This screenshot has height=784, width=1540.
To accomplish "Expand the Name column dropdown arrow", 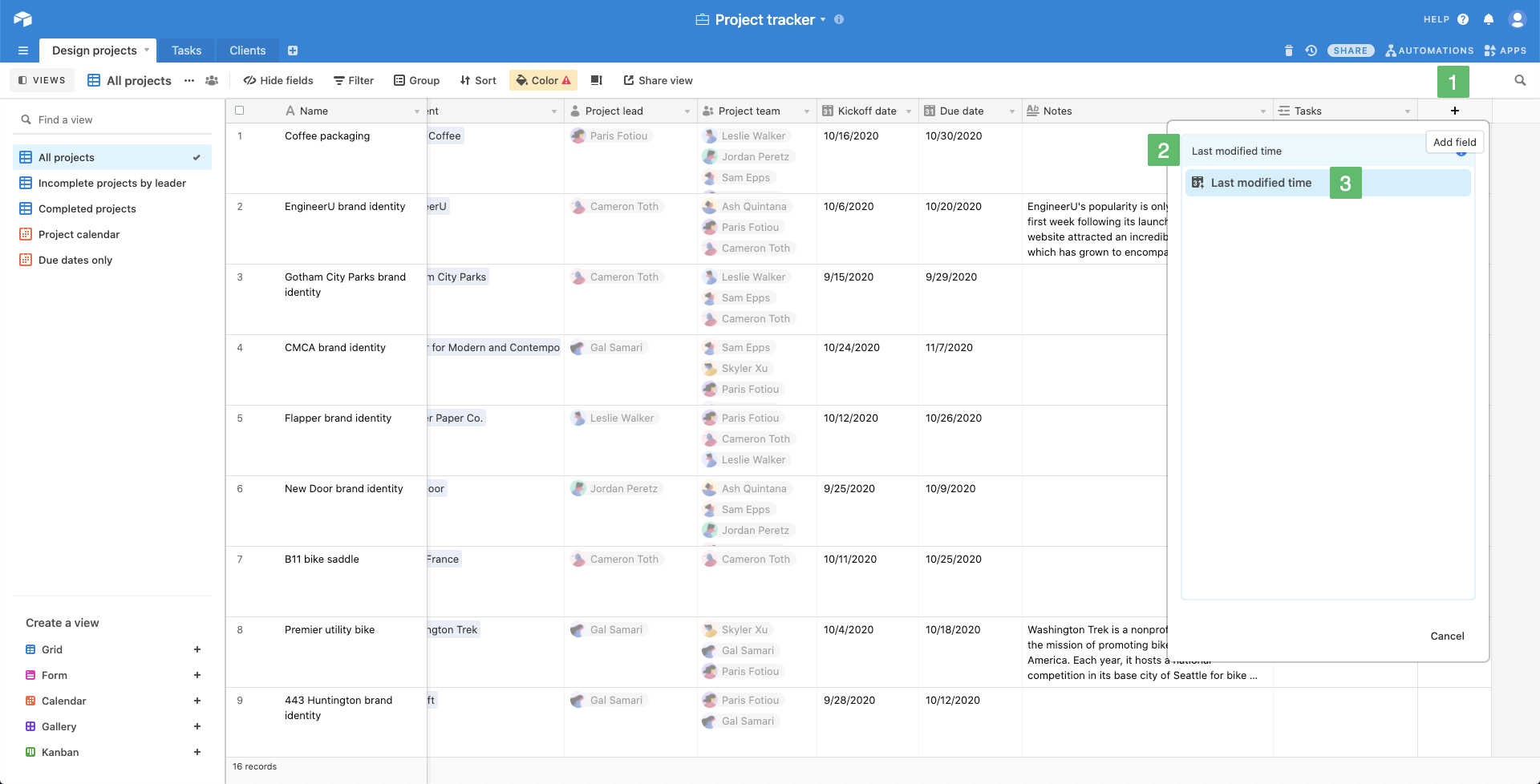I will (x=417, y=111).
